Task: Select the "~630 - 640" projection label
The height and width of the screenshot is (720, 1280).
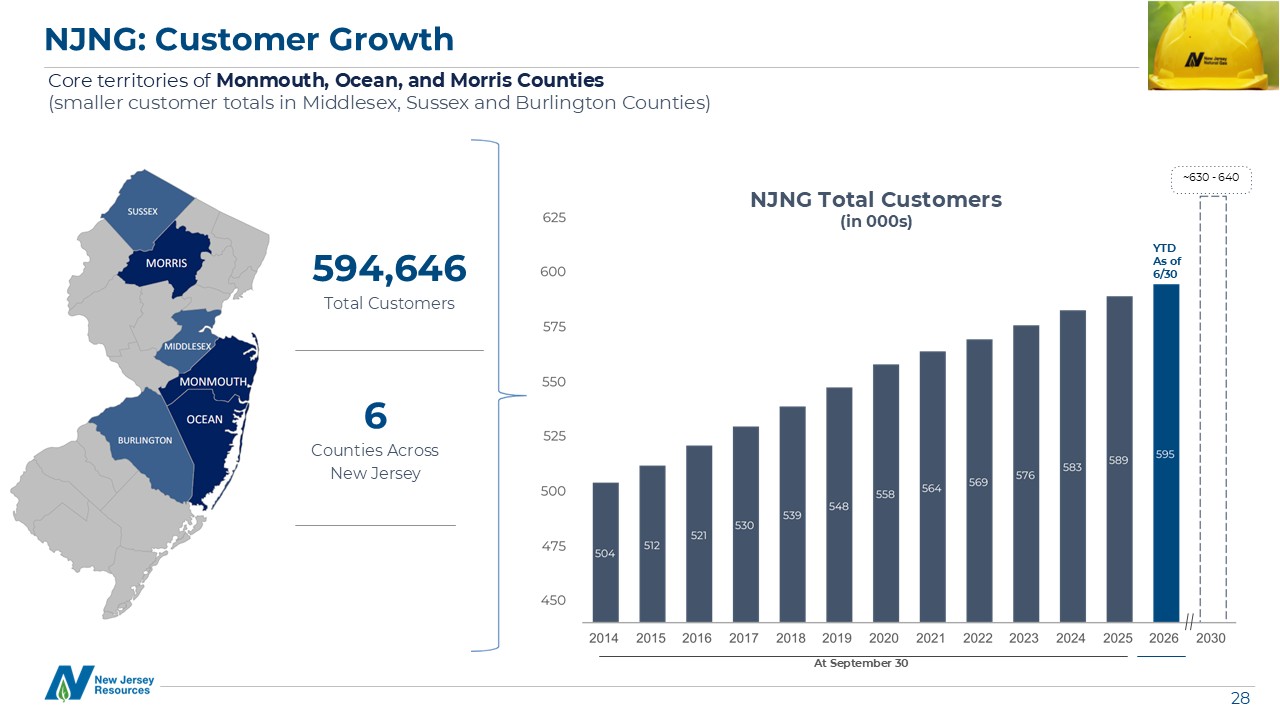Action: click(1211, 178)
